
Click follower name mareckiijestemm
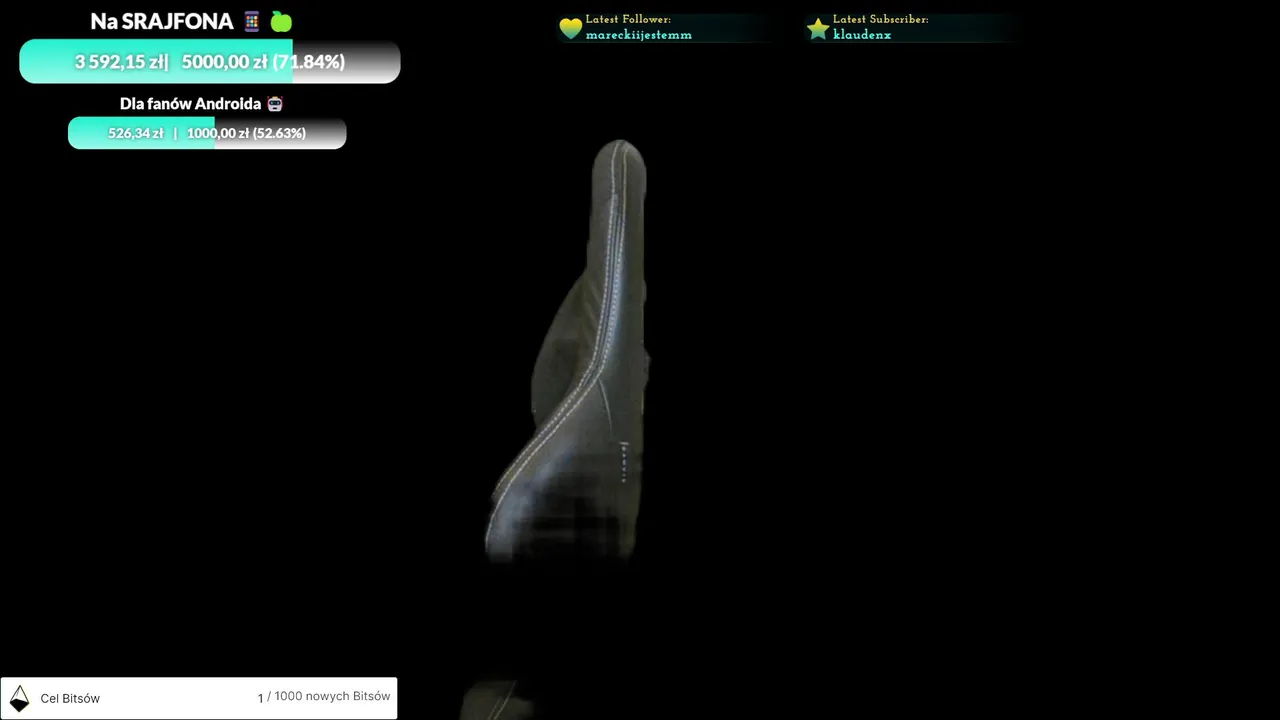coord(639,34)
